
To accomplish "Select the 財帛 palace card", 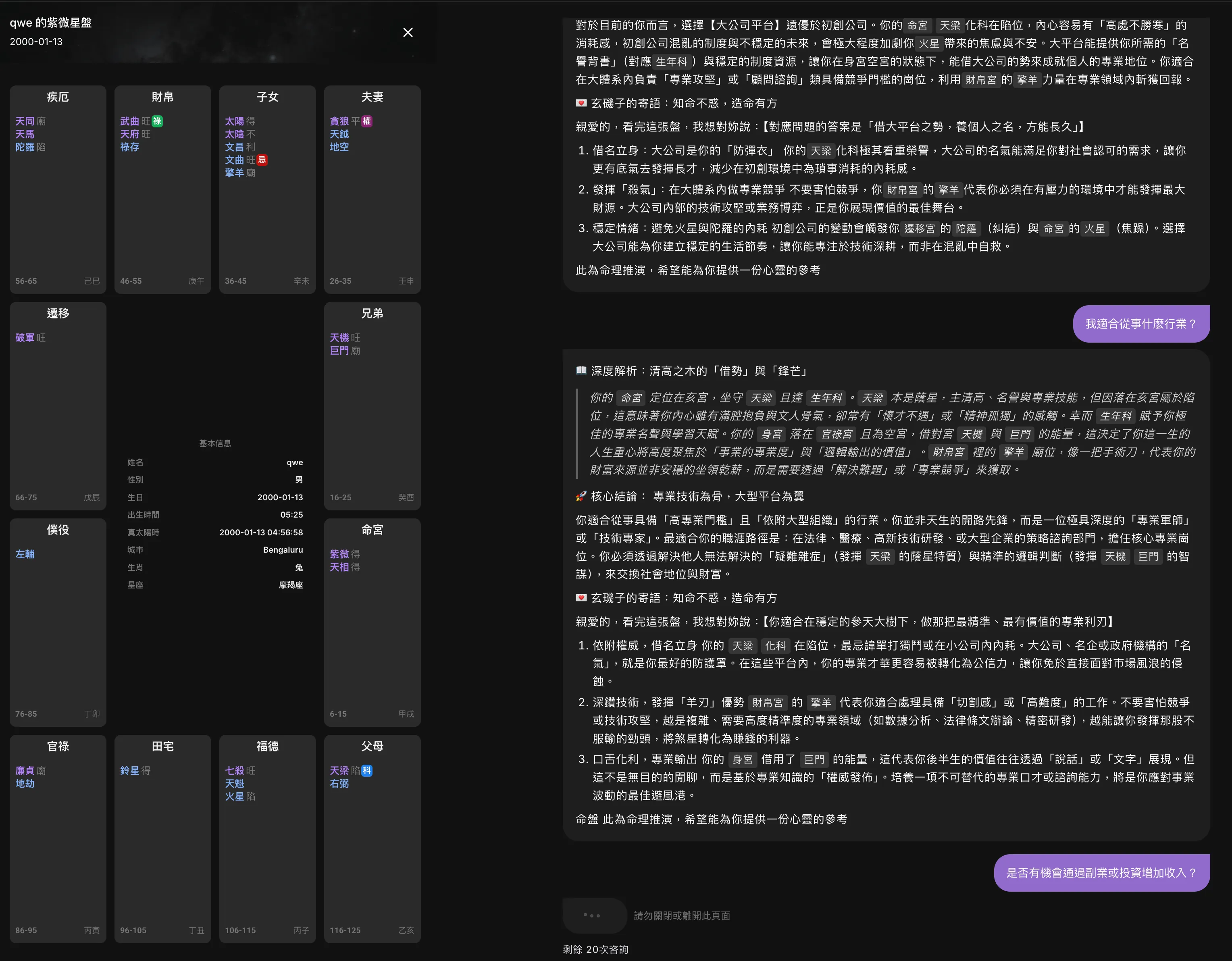I will tap(162, 189).
